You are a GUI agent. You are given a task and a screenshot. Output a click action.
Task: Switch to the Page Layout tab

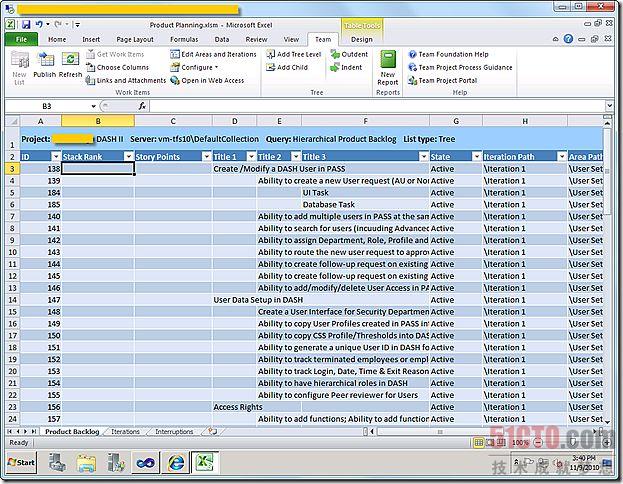click(x=135, y=39)
